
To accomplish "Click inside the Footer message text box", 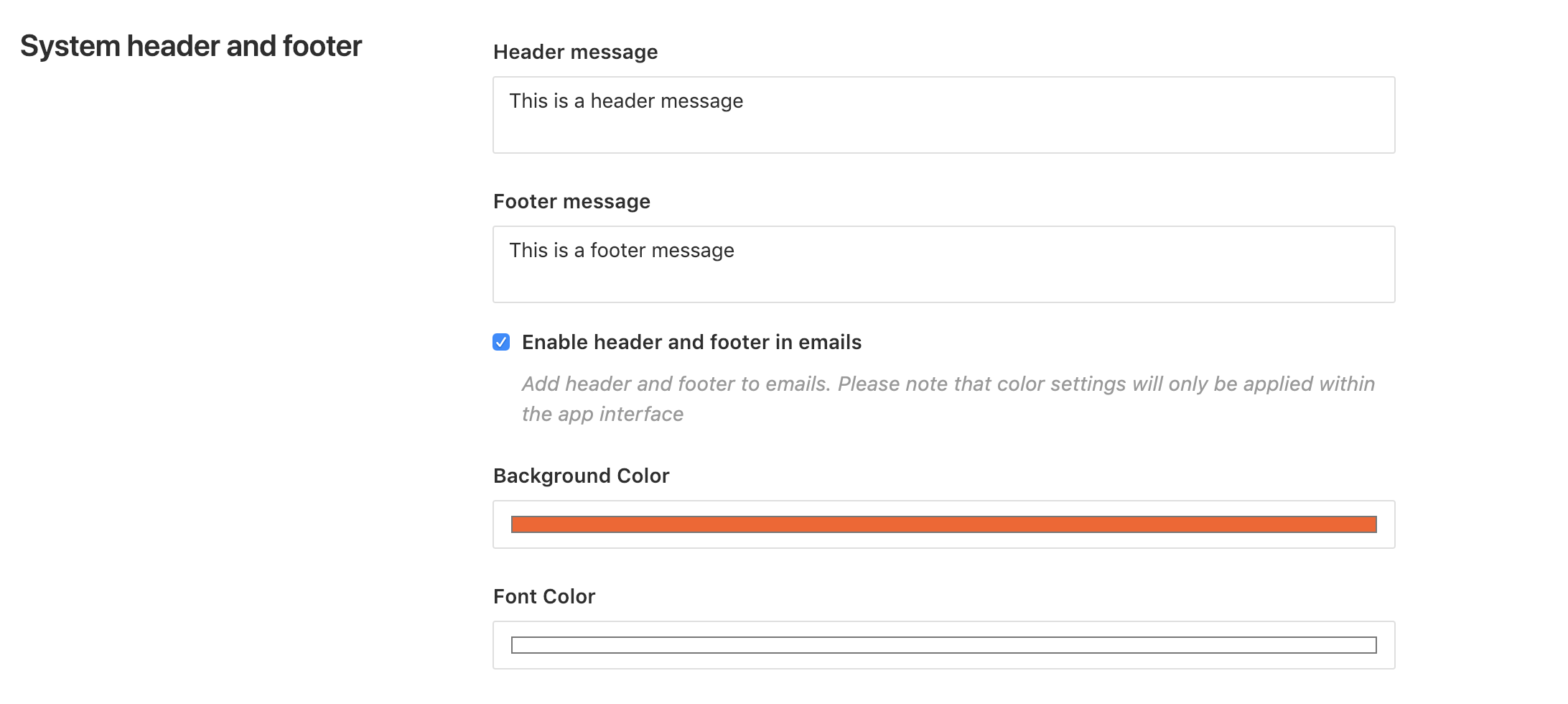I will (x=943, y=264).
